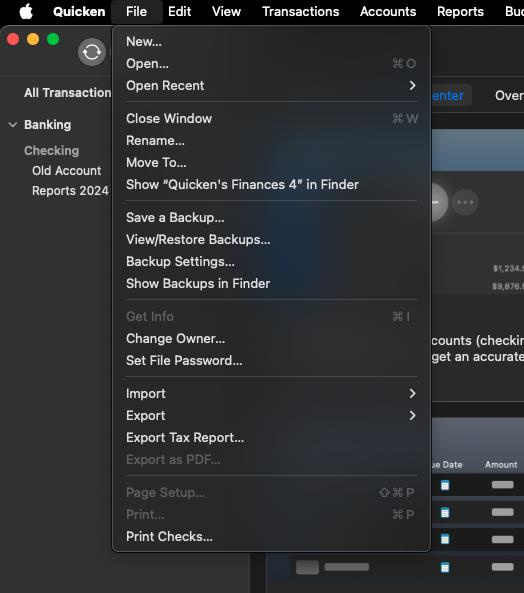Select Move To… menu item

(x=271, y=162)
